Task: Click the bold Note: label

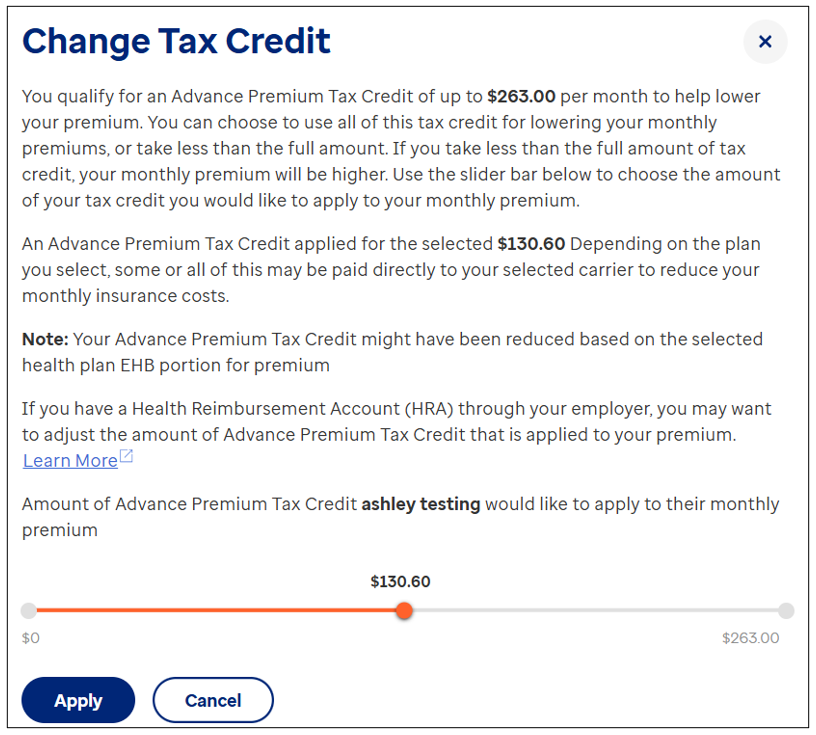Action: point(45,339)
